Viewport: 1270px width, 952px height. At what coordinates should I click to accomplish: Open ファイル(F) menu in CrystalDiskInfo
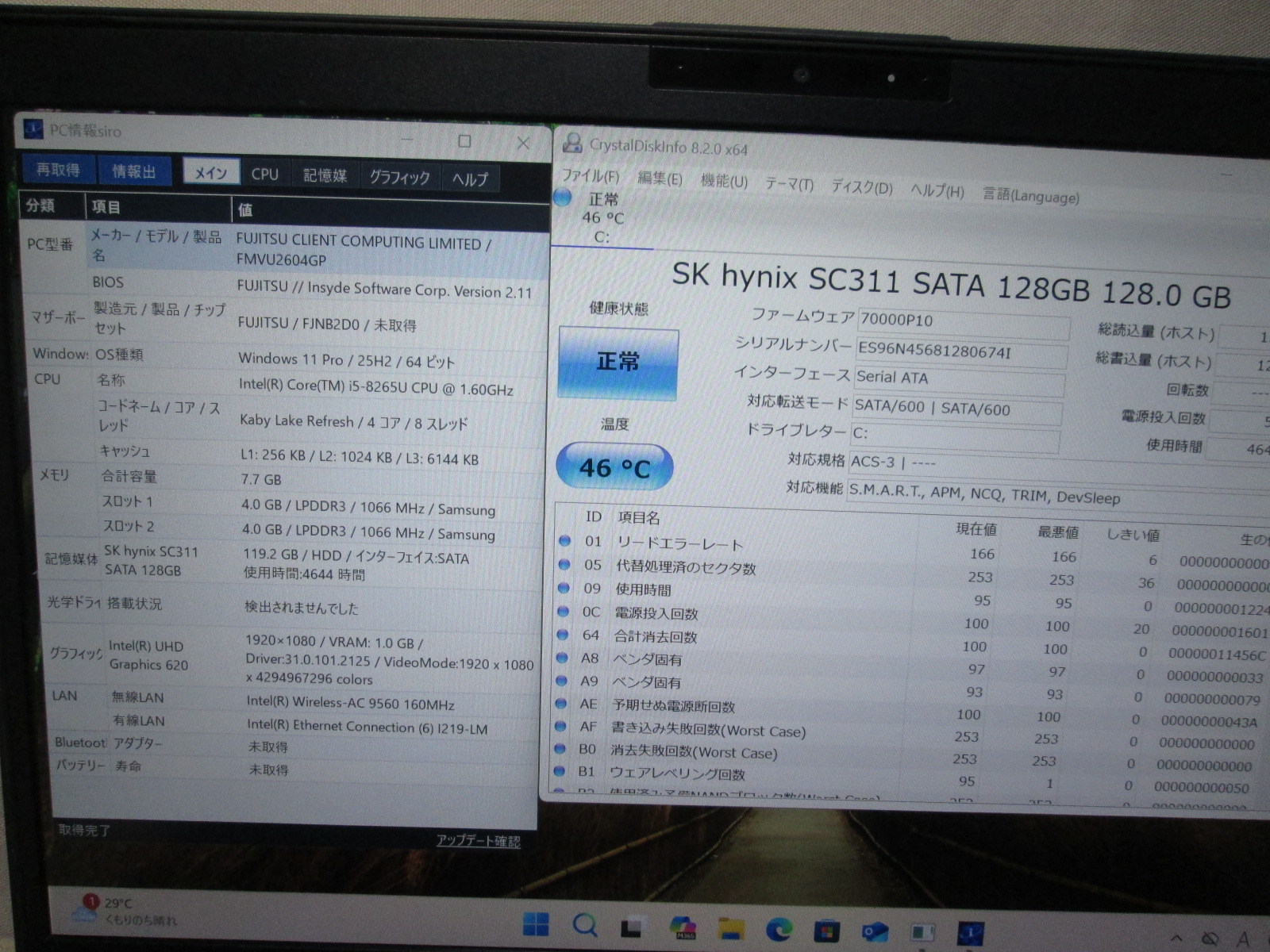[x=591, y=176]
